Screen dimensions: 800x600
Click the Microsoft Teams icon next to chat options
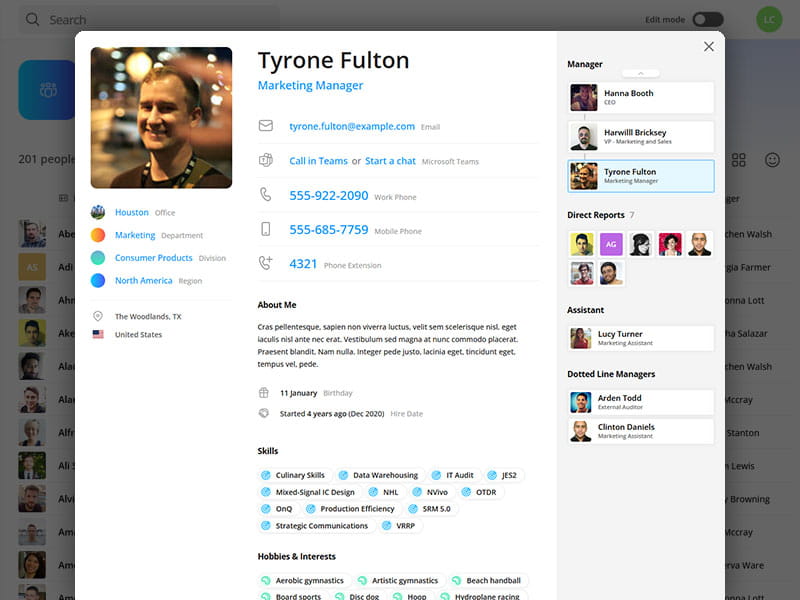[264, 159]
